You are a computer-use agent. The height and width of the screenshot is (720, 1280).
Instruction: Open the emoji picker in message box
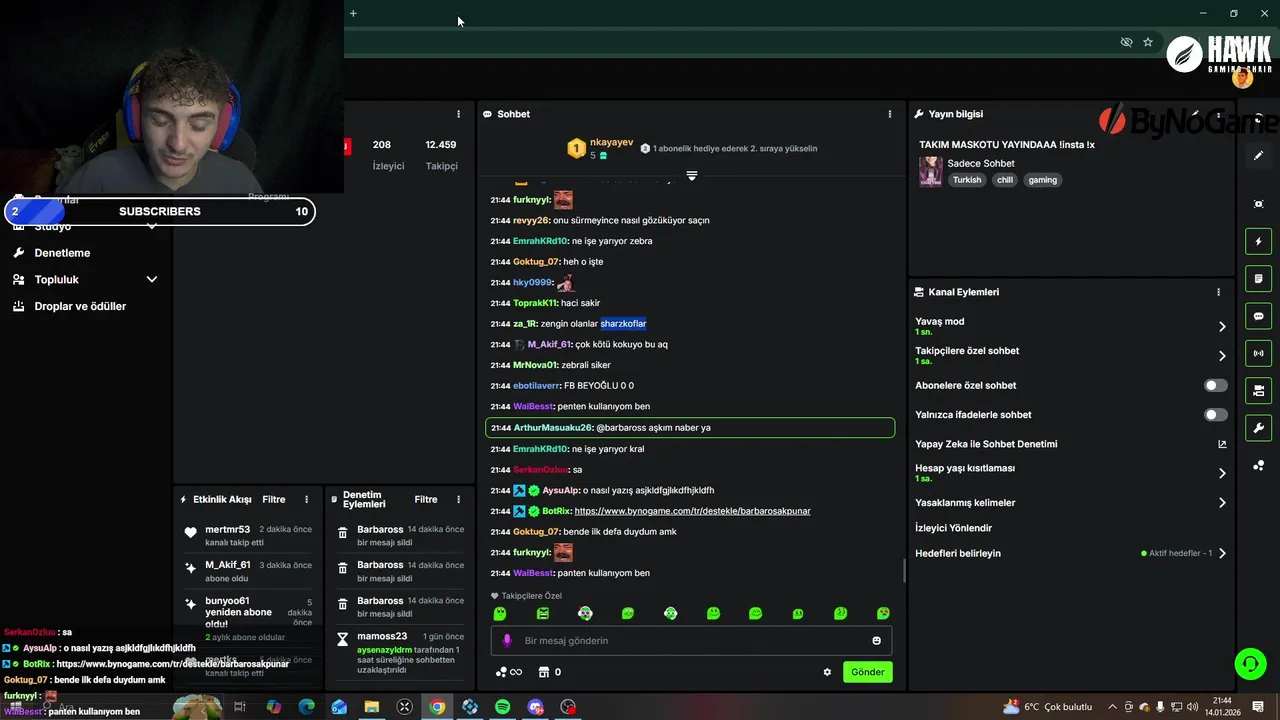coord(877,641)
